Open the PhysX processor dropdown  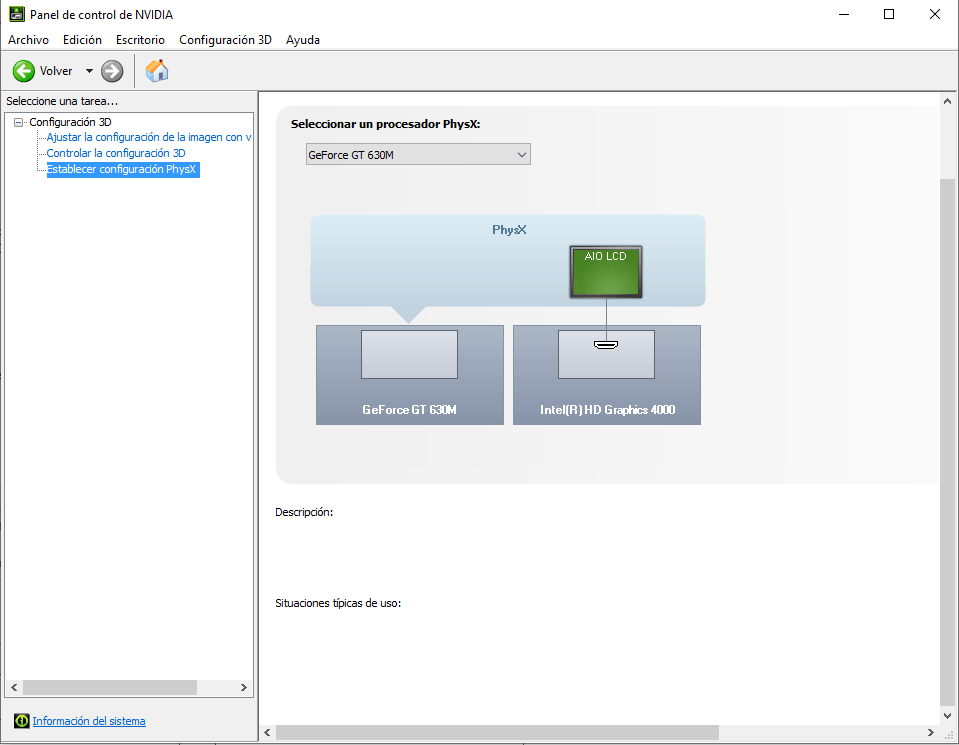coord(418,155)
